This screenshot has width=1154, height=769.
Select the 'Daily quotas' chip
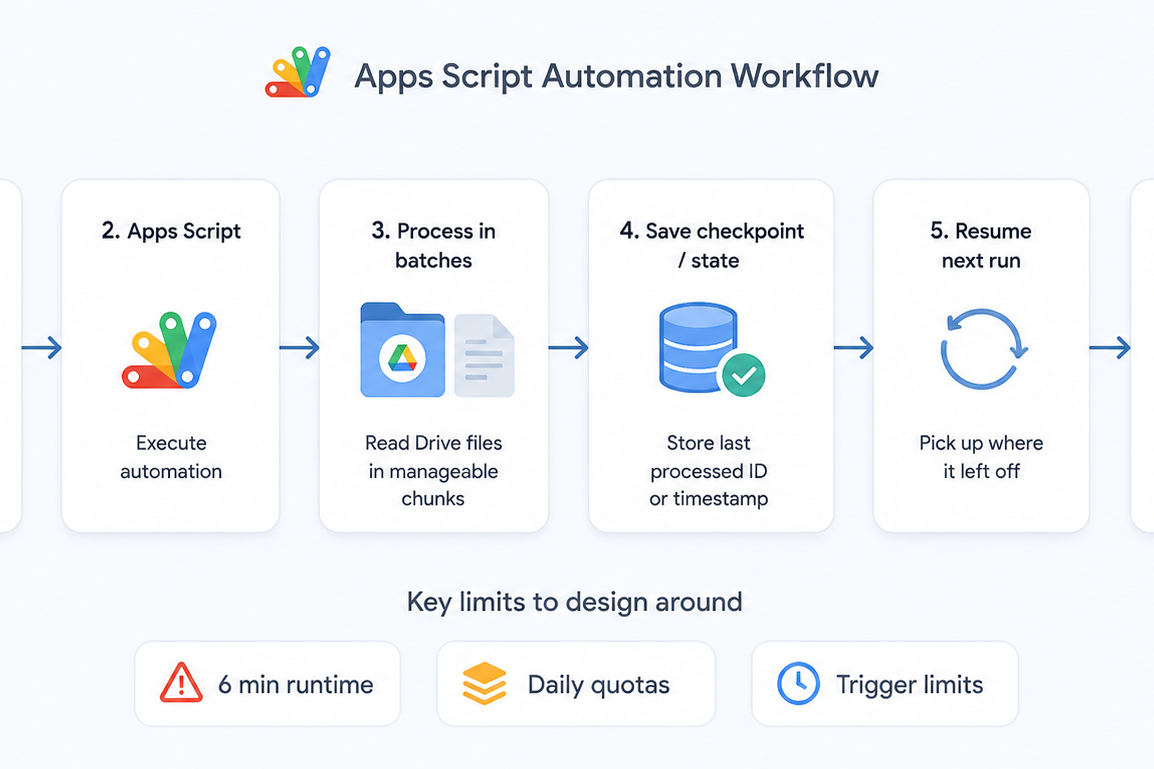(x=576, y=684)
